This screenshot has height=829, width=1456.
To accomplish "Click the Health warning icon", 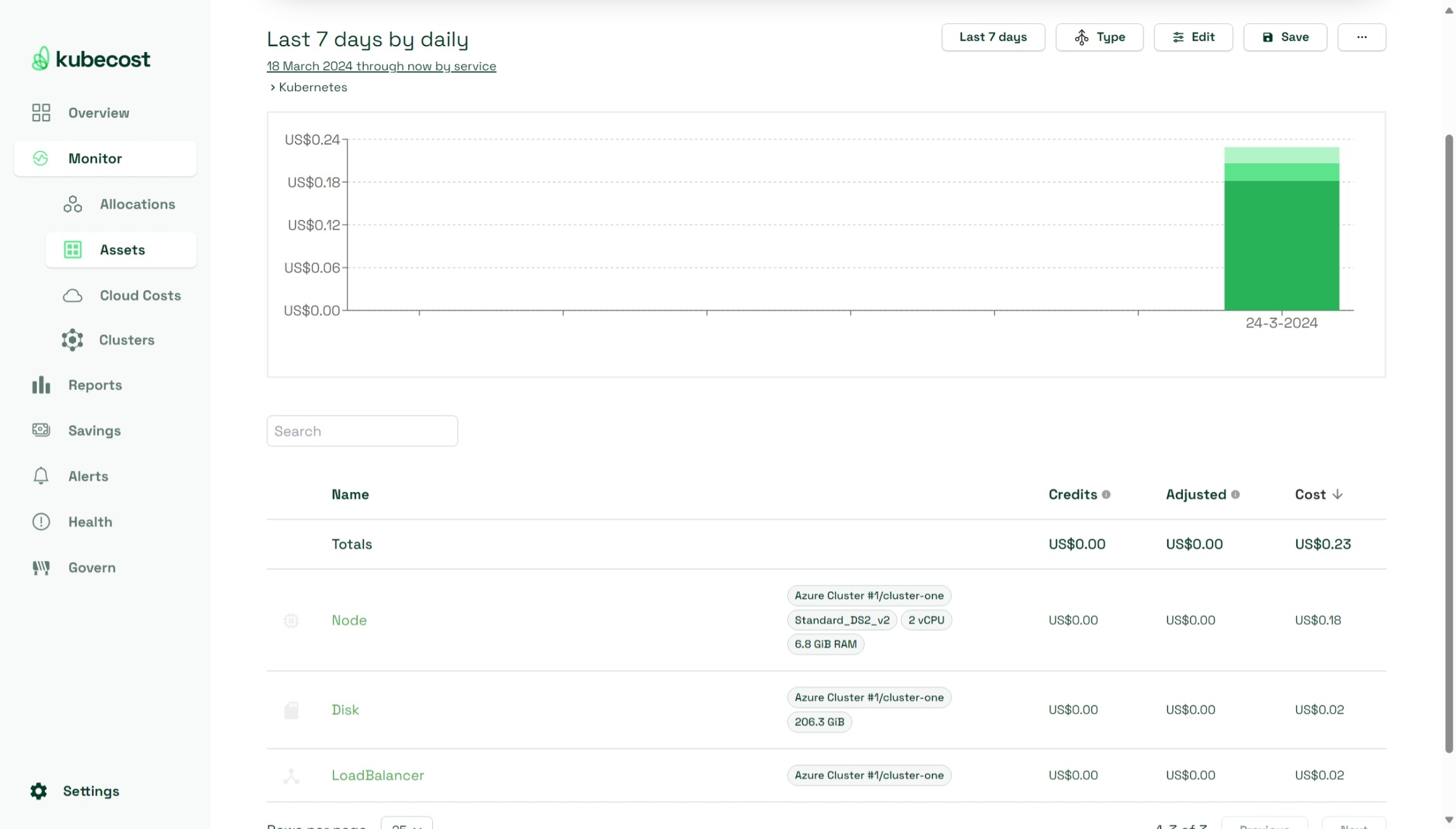I will click(41, 521).
